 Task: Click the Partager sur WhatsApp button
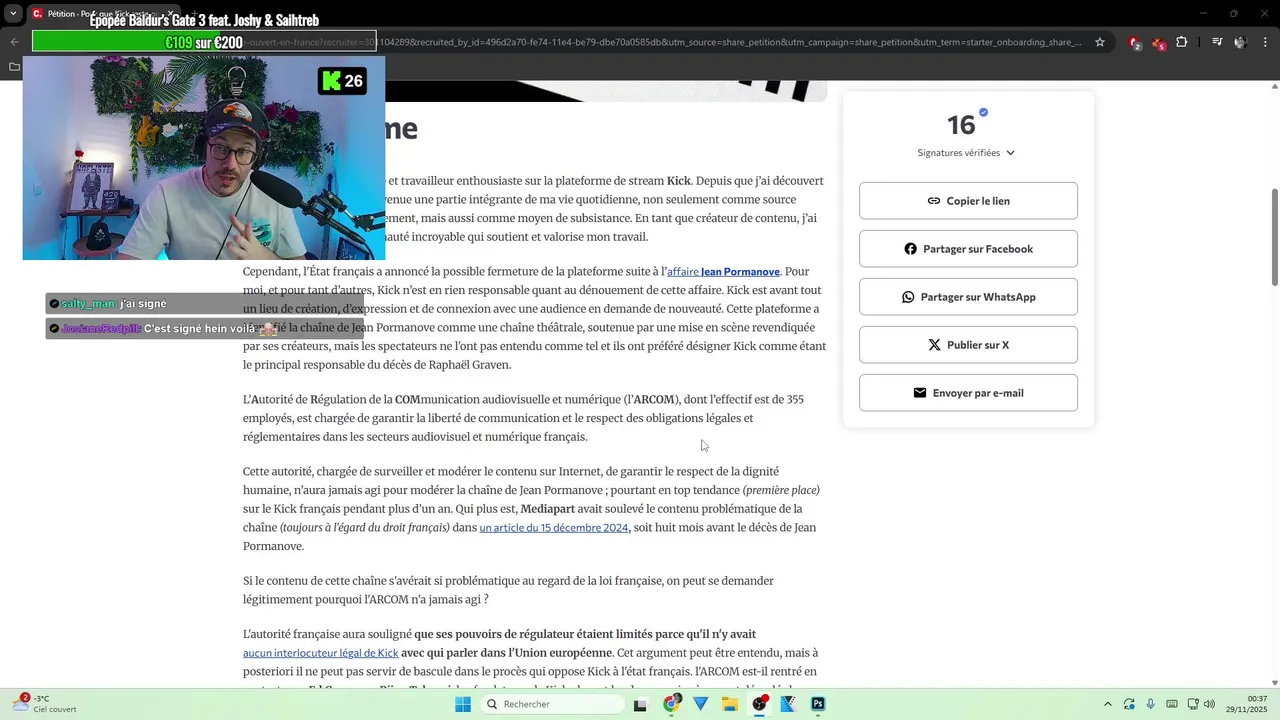tap(968, 297)
